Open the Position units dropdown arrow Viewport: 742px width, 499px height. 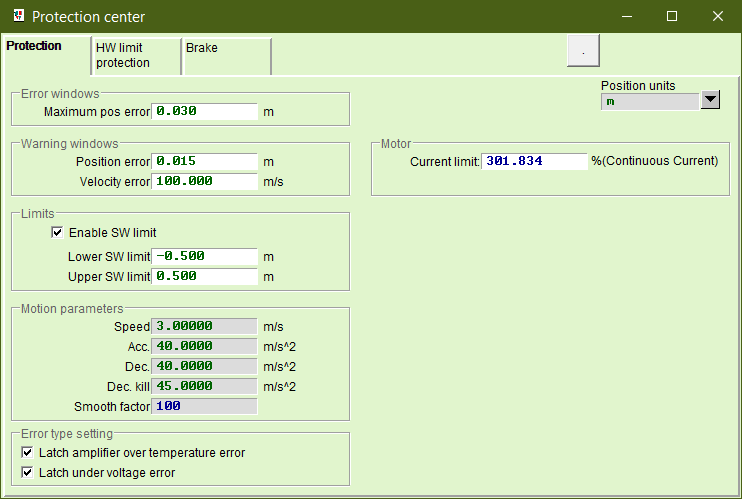(x=710, y=100)
